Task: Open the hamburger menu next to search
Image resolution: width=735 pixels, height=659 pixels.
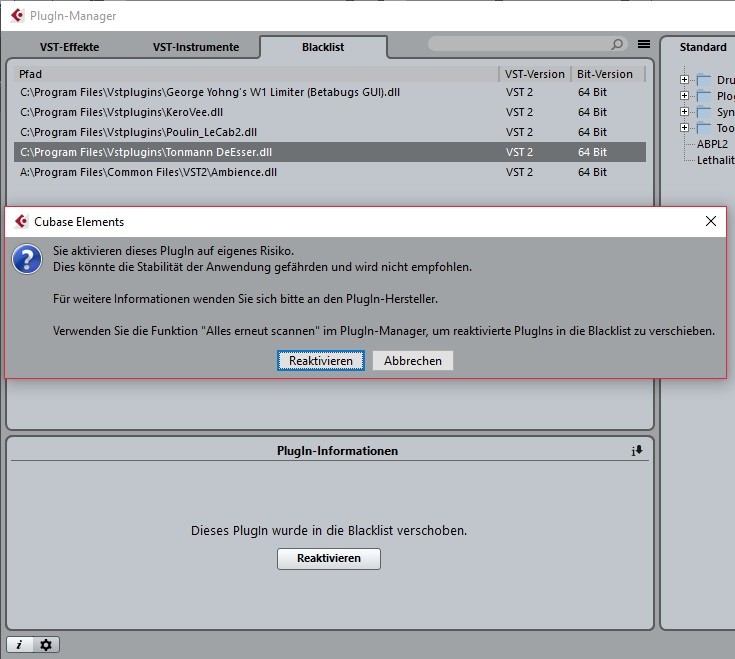Action: 644,44
